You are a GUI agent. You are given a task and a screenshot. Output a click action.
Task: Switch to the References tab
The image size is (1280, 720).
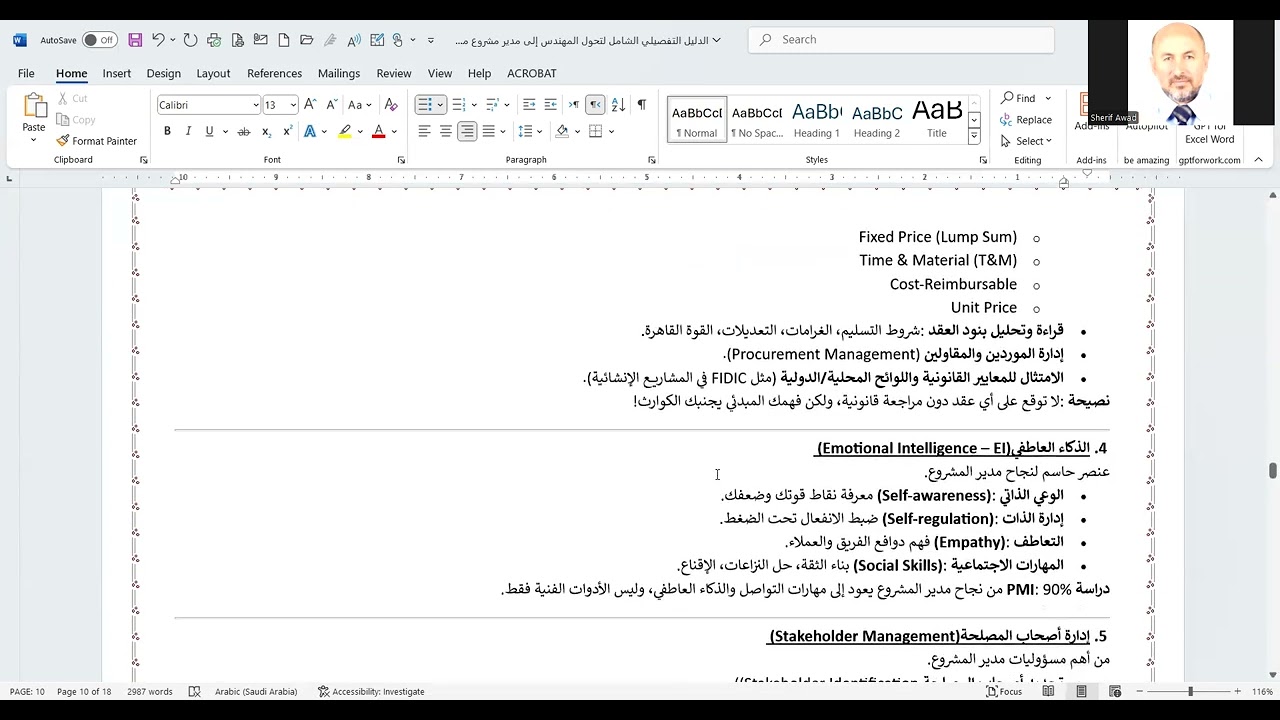tap(274, 73)
